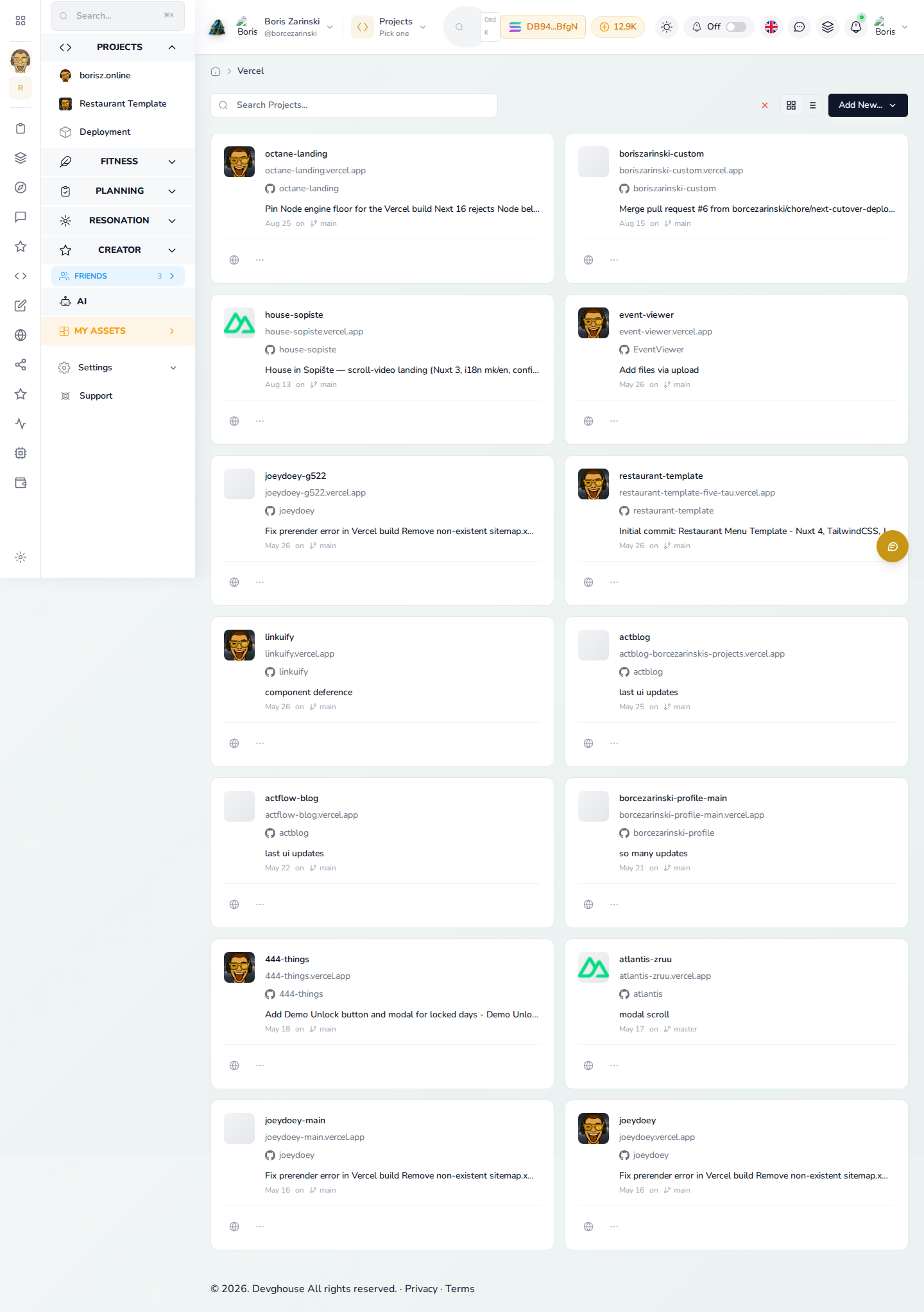
Task: Expand the FITNESS section
Action: pos(118,162)
